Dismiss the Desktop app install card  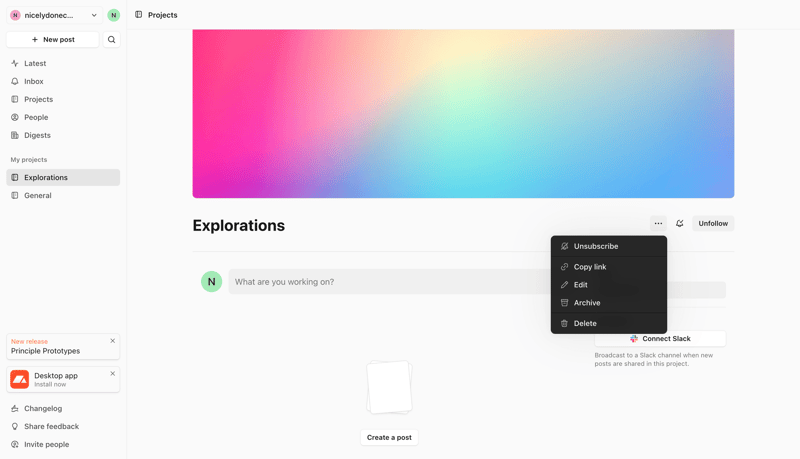pos(113,374)
